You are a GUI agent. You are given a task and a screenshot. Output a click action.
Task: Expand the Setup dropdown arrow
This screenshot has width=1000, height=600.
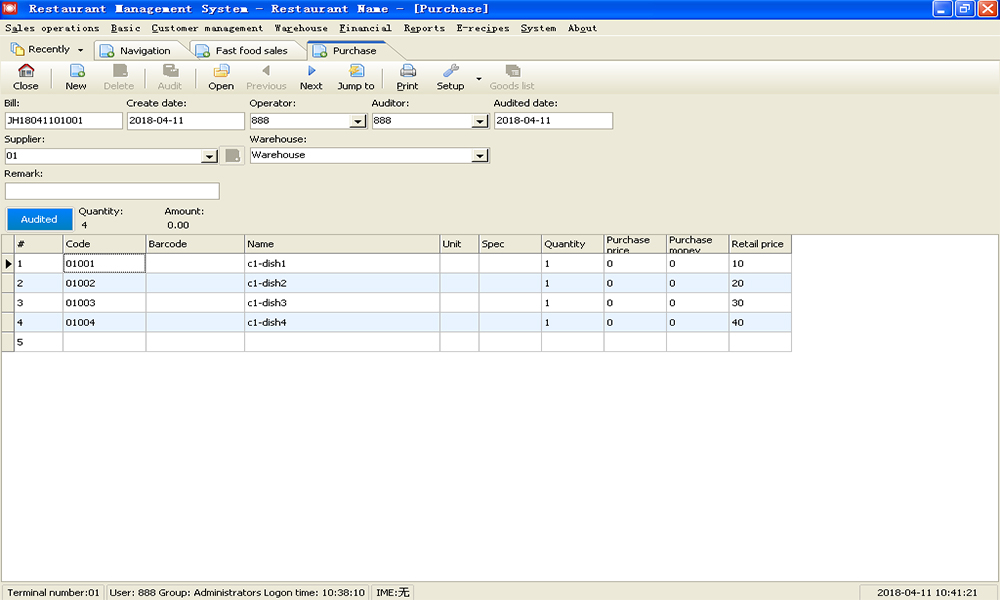pyautogui.click(x=478, y=78)
